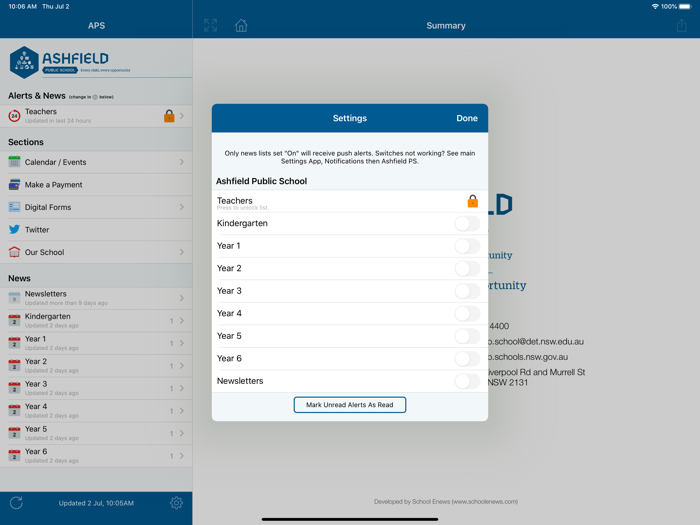The image size is (700, 525).
Task: Tap the Newsletters calendar icon in sidebar
Action: (14, 297)
